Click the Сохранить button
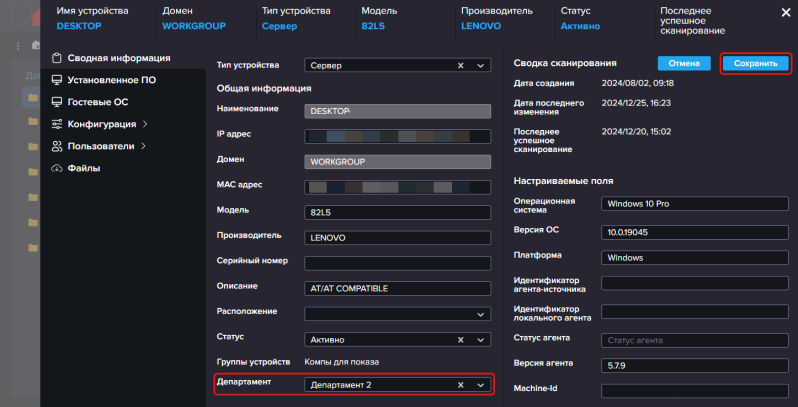This screenshot has height=407, width=798. pos(756,64)
